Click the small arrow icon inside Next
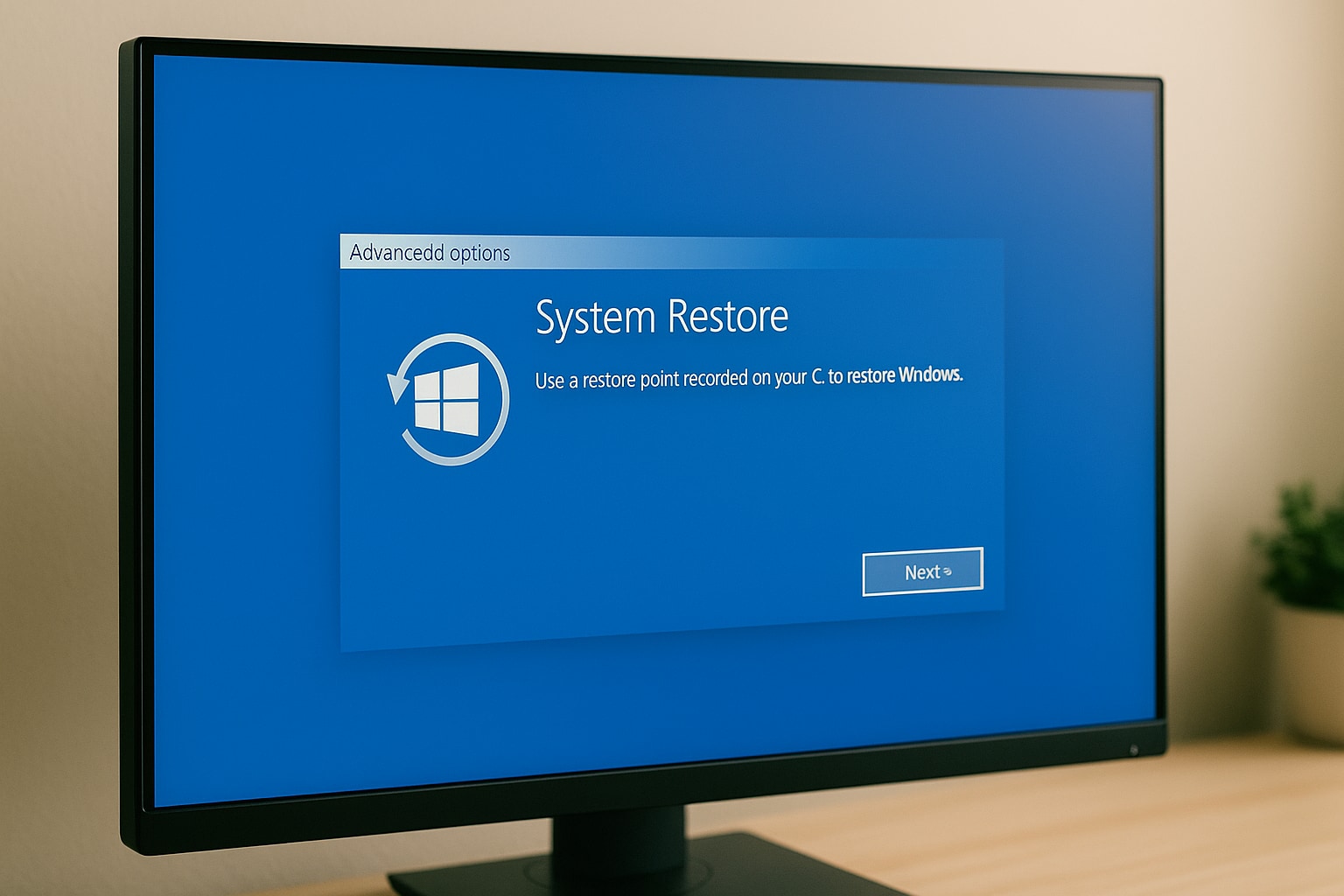This screenshot has width=1344, height=896. click(x=948, y=572)
